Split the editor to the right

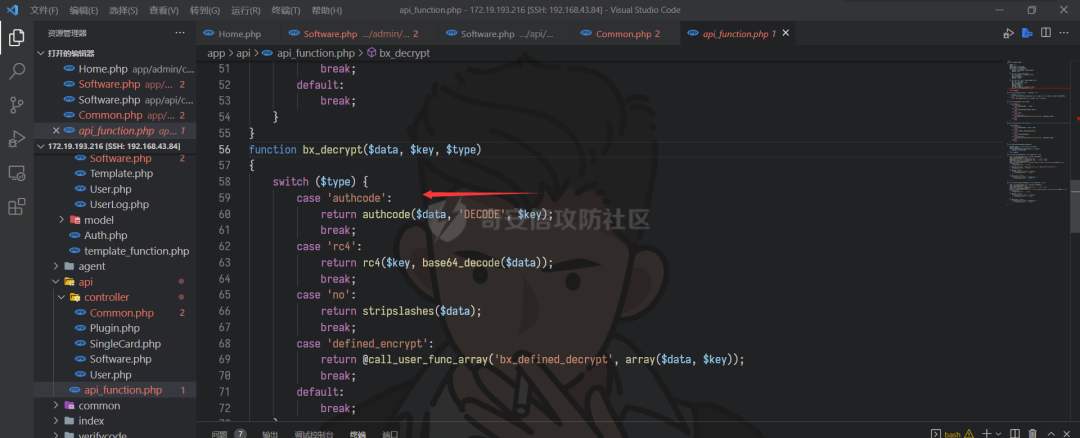pos(1046,32)
